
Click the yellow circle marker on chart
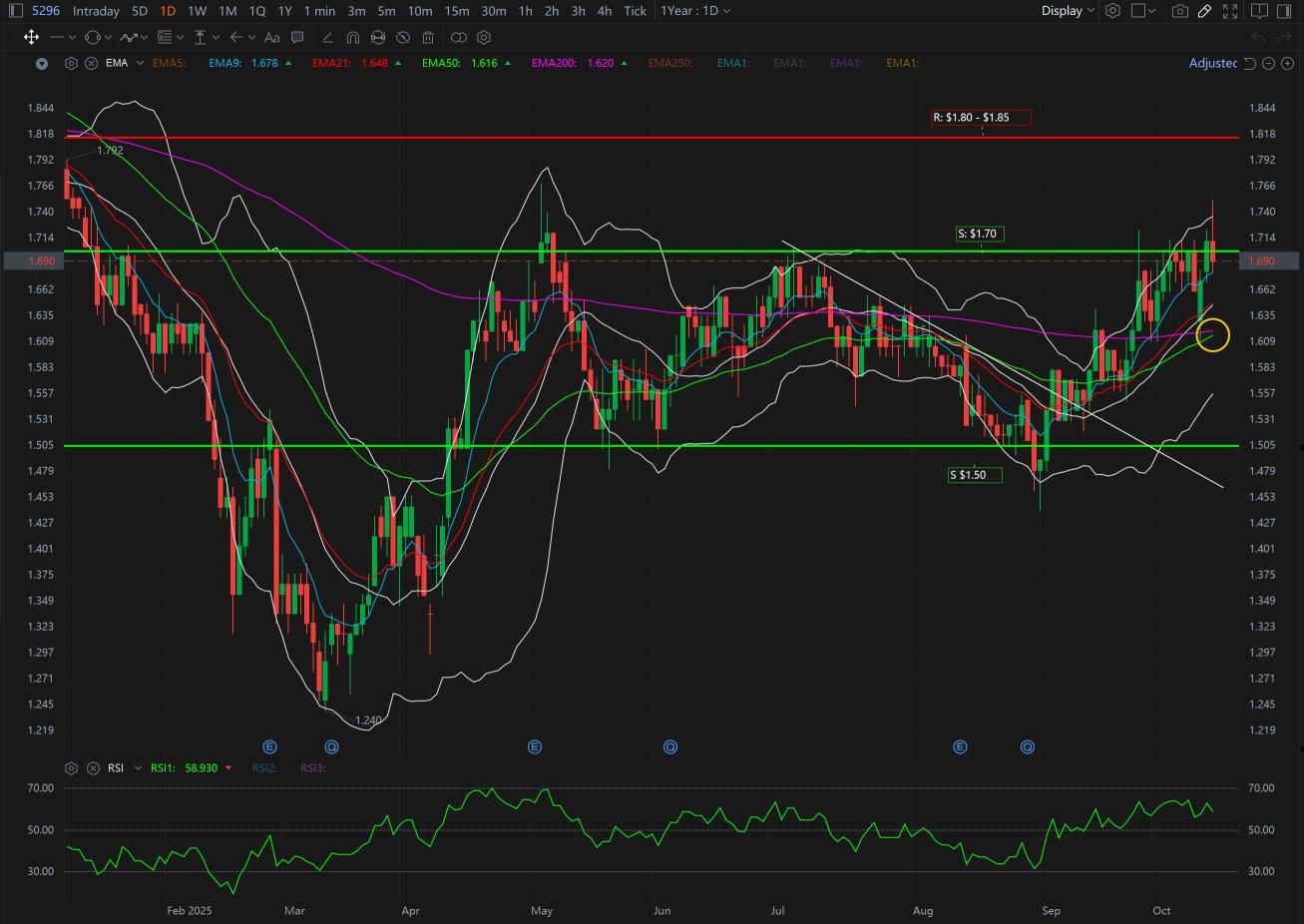tap(1212, 336)
